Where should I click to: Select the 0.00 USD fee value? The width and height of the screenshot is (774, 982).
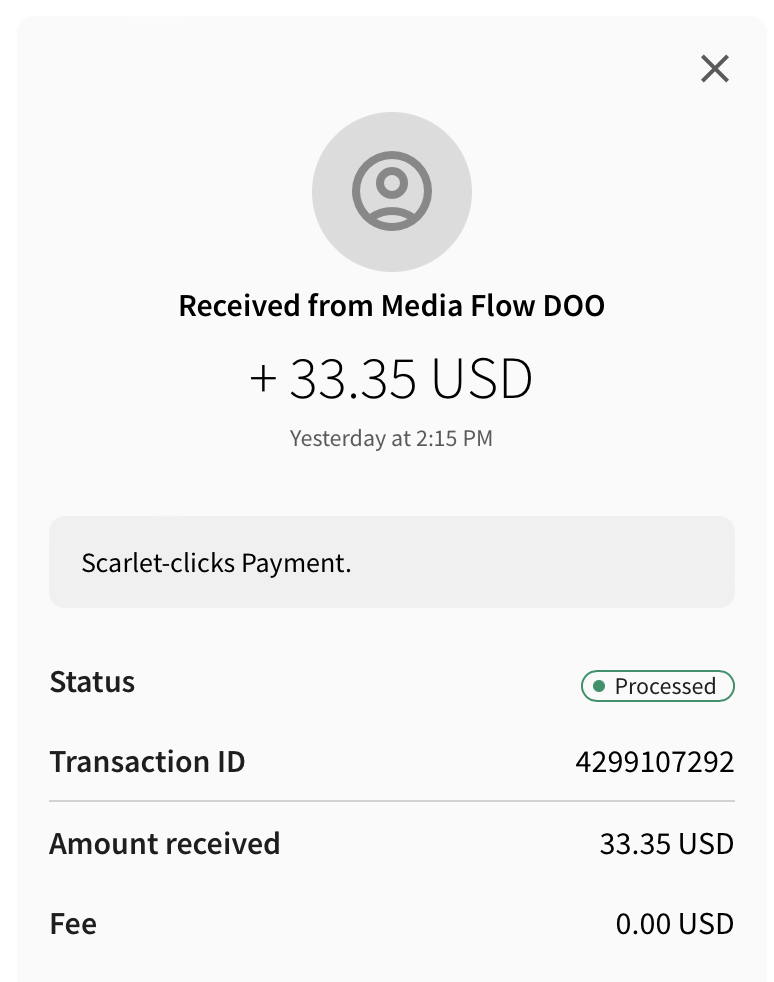[x=675, y=924]
